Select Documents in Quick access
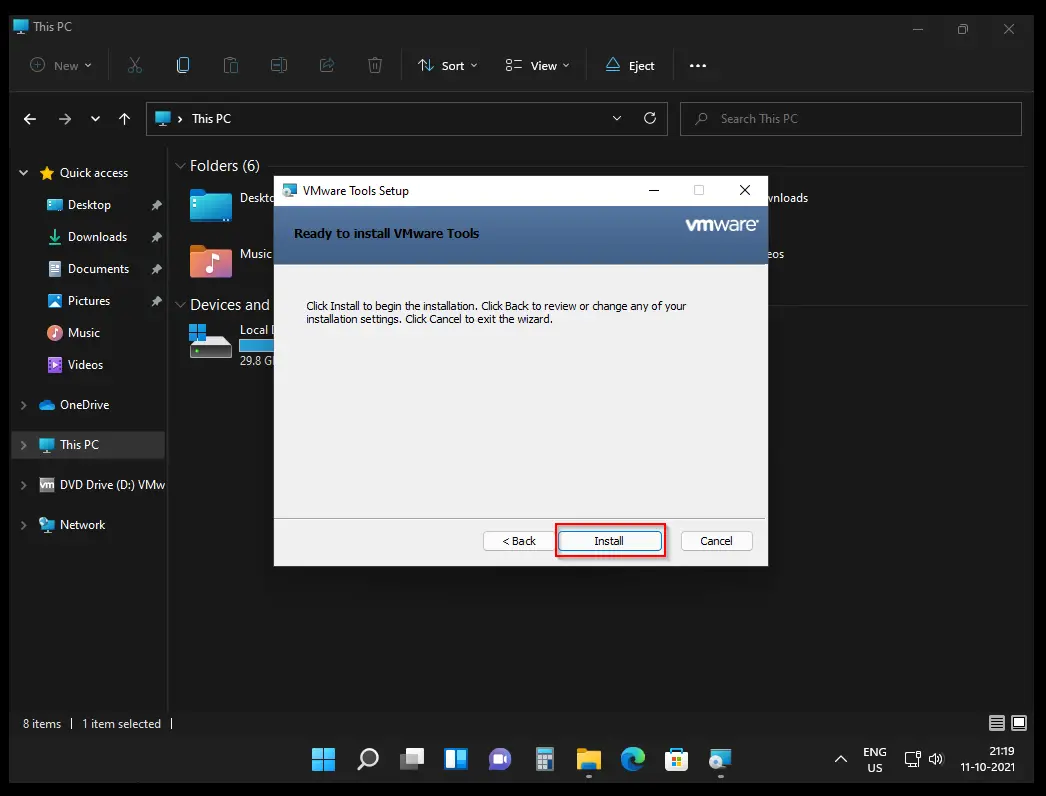Screen dimensions: 1046x796 point(99,269)
